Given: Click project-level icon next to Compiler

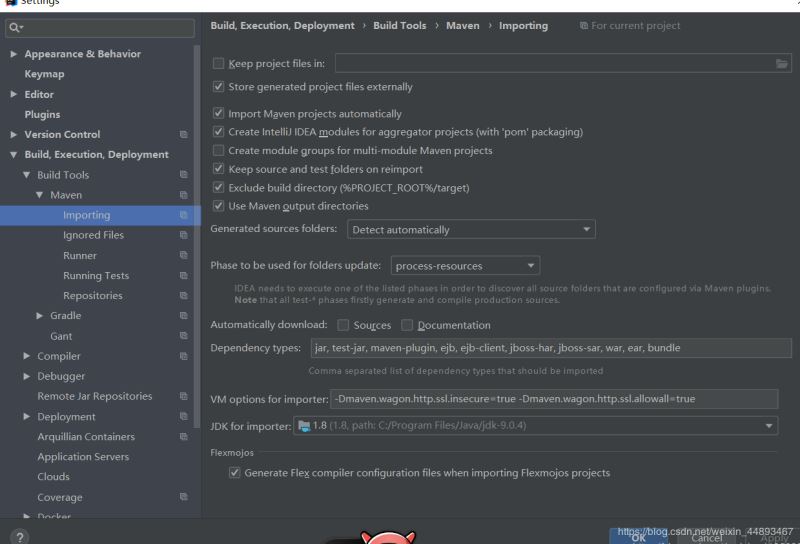Looking at the screenshot, I should (x=184, y=356).
